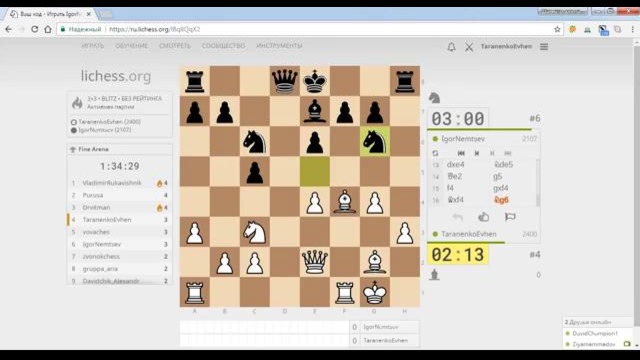Click the black queen on d8
640x360 pixels.
coord(284,81)
